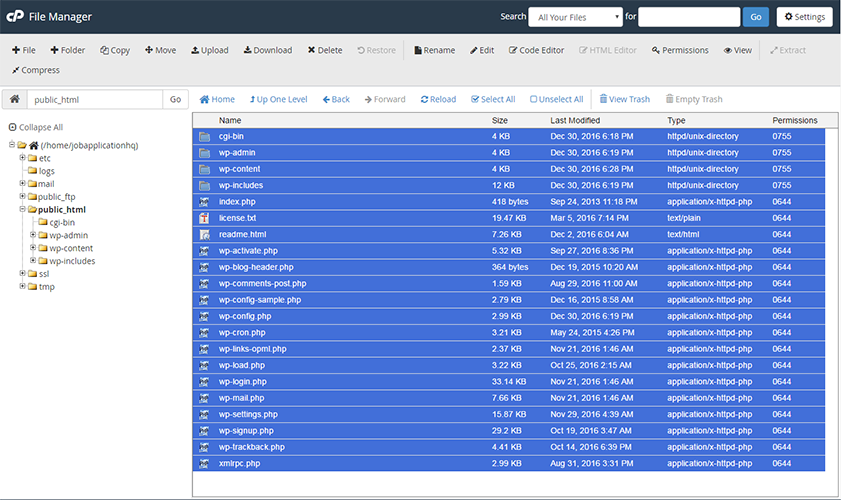Click the index.php file icon
841x500 pixels.
pyautogui.click(x=204, y=202)
